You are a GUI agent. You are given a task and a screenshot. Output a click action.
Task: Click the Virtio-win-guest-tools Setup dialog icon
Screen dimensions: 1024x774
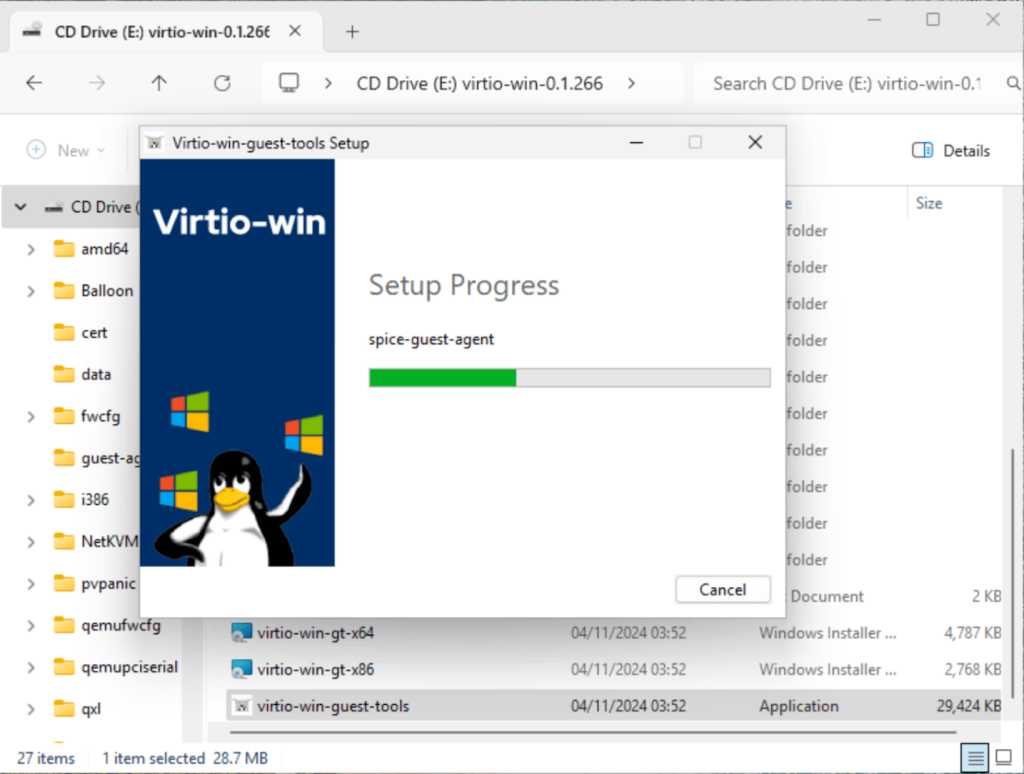tap(155, 142)
